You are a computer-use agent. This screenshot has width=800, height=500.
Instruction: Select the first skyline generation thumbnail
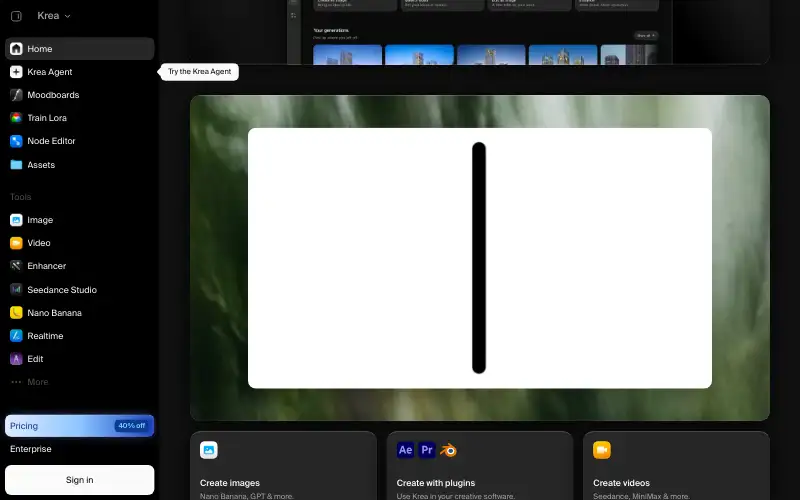point(347,55)
